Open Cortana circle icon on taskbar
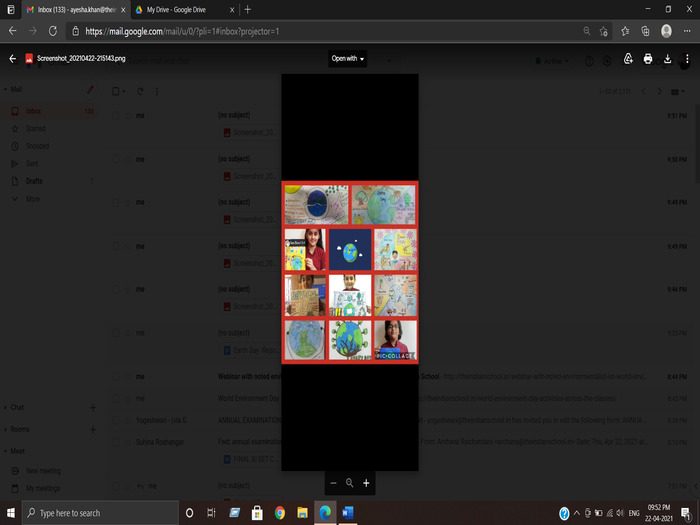Screen dimensions: 700x525 [x=189, y=513]
